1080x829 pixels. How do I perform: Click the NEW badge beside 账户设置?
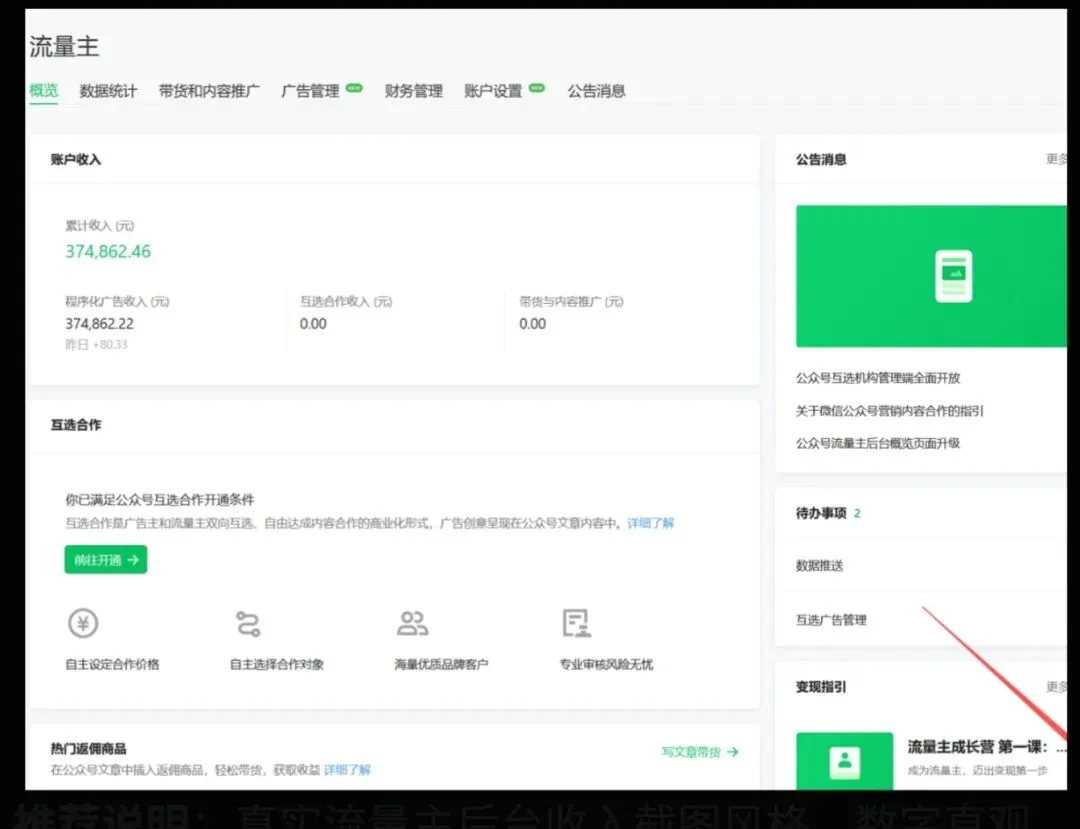pos(537,87)
